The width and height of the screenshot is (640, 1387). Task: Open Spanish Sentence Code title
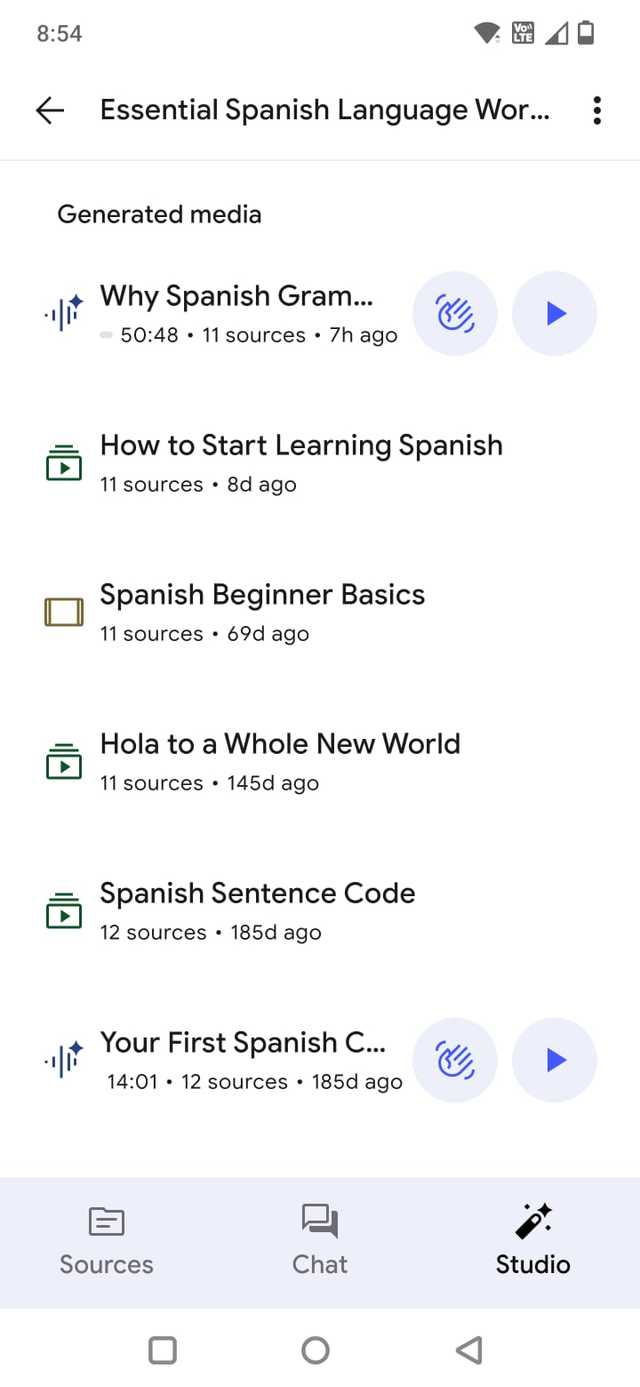(x=257, y=893)
